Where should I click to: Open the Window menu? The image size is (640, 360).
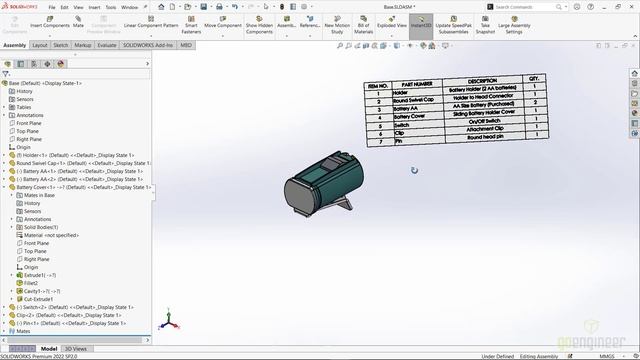pyautogui.click(x=129, y=7)
